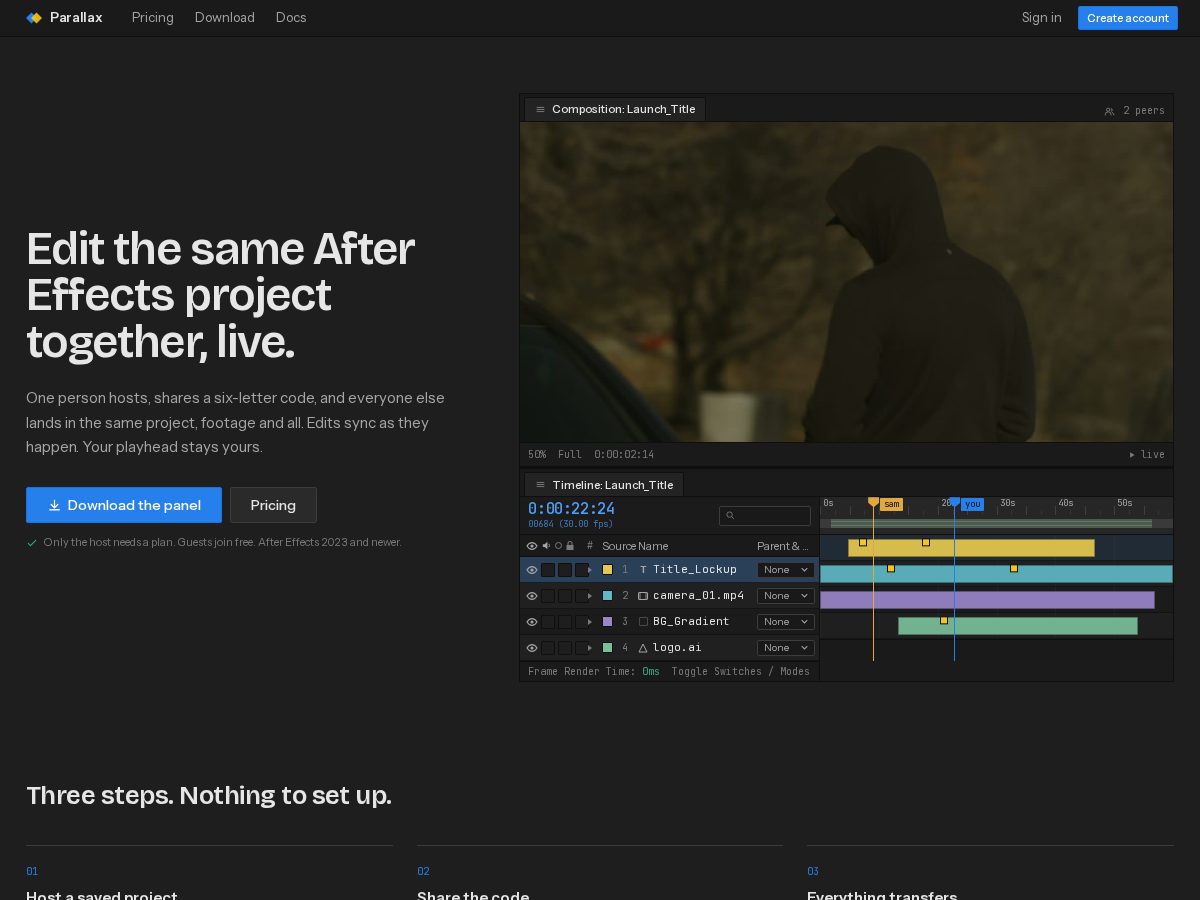
Task: Click the Create account button
Action: point(1128,18)
